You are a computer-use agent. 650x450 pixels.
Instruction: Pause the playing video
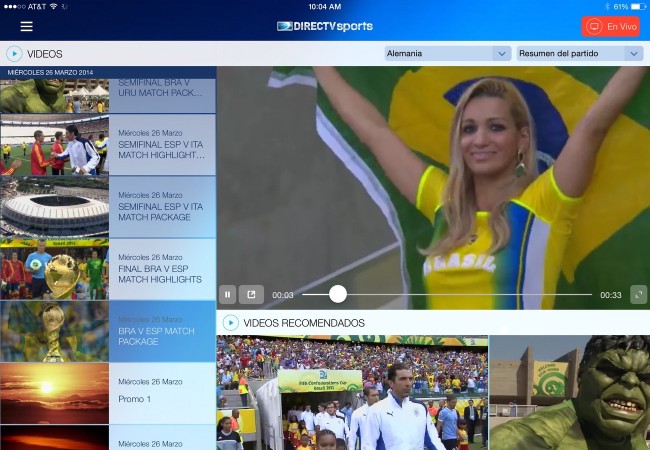228,295
